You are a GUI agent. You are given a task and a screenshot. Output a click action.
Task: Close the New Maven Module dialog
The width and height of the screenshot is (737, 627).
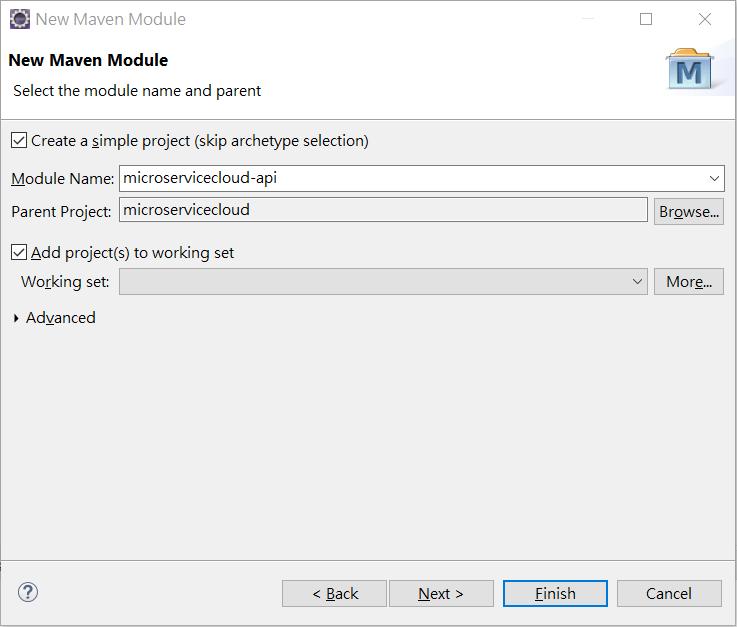tap(705, 19)
